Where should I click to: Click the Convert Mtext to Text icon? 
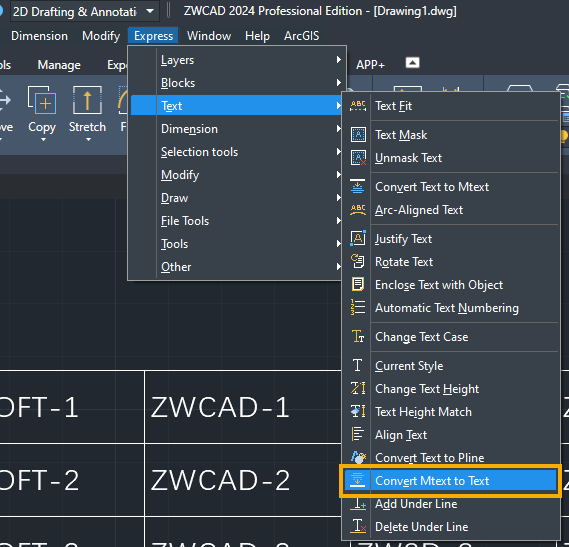pos(357,480)
